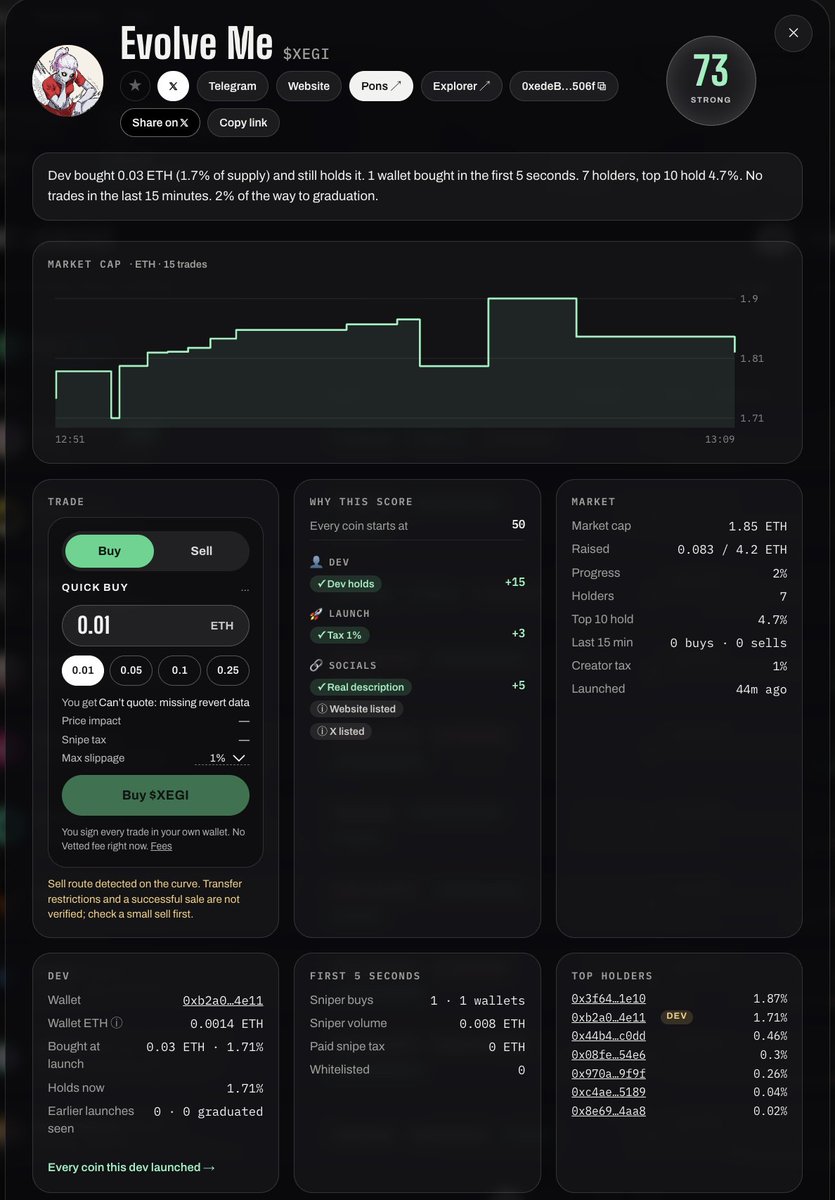835x1200 pixels.
Task: Click the +15 dev score value
Action: [x=515, y=582]
